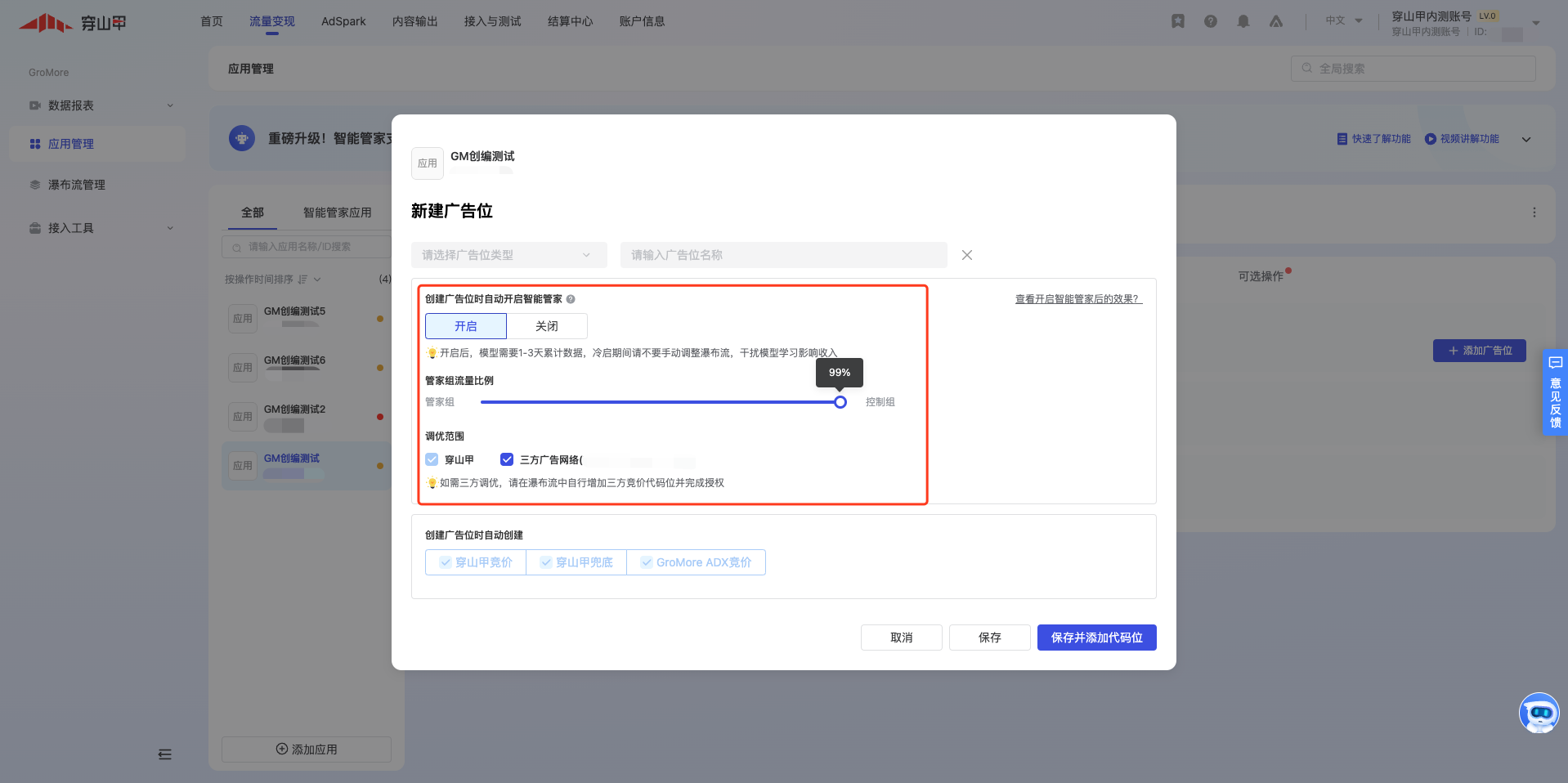Open the 视频讲解功能 link
The width and height of the screenshot is (1568, 783).
point(1463,139)
